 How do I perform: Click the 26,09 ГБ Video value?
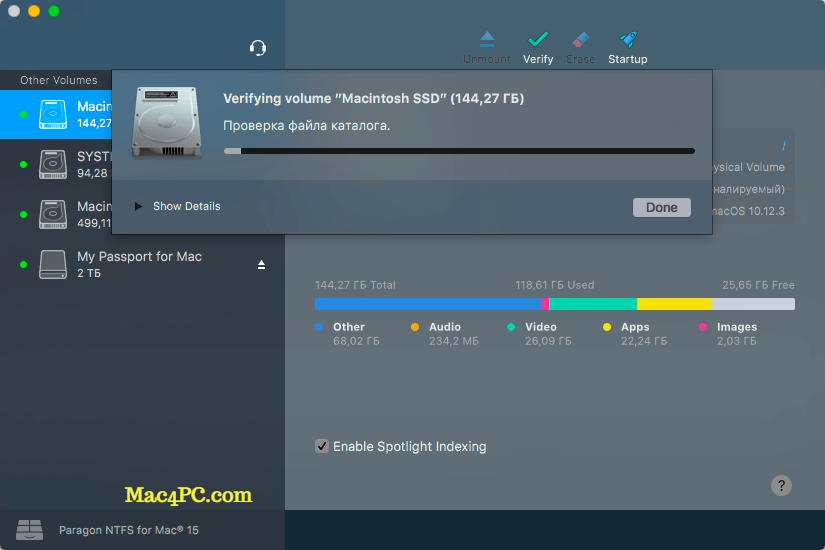point(548,341)
